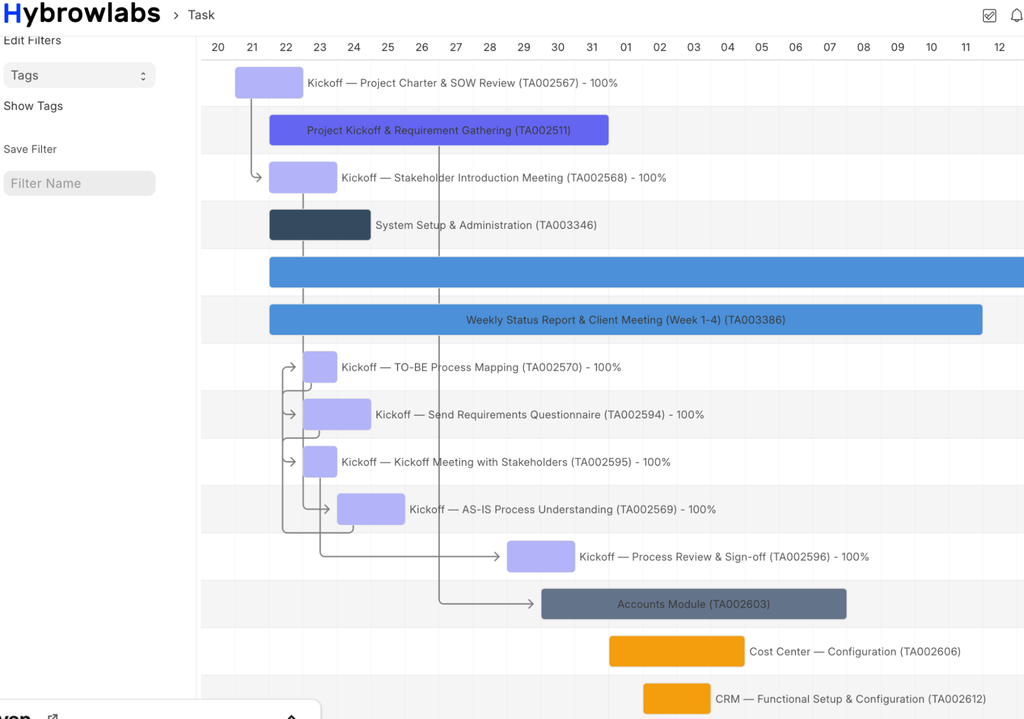1024x719 pixels.
Task: Click the Save Filter label
Action: click(30, 149)
